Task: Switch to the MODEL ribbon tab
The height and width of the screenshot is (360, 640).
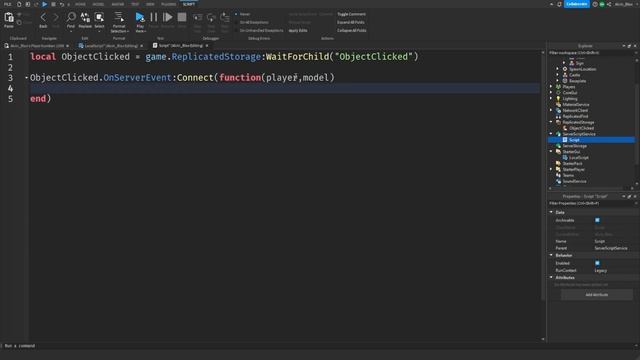Action: (98, 4)
